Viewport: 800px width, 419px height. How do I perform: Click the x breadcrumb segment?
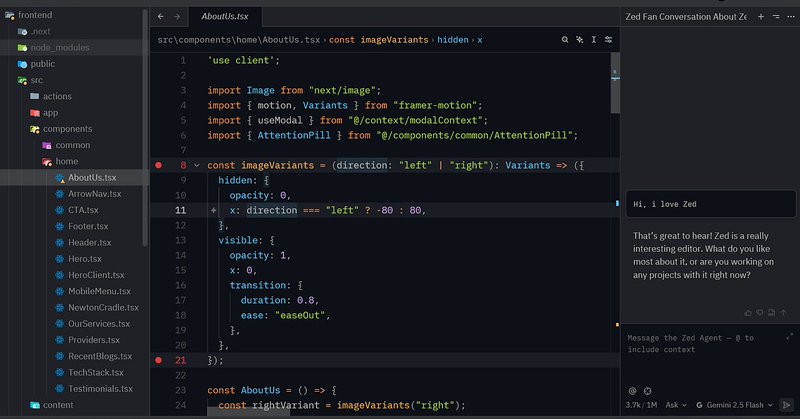[x=480, y=40]
